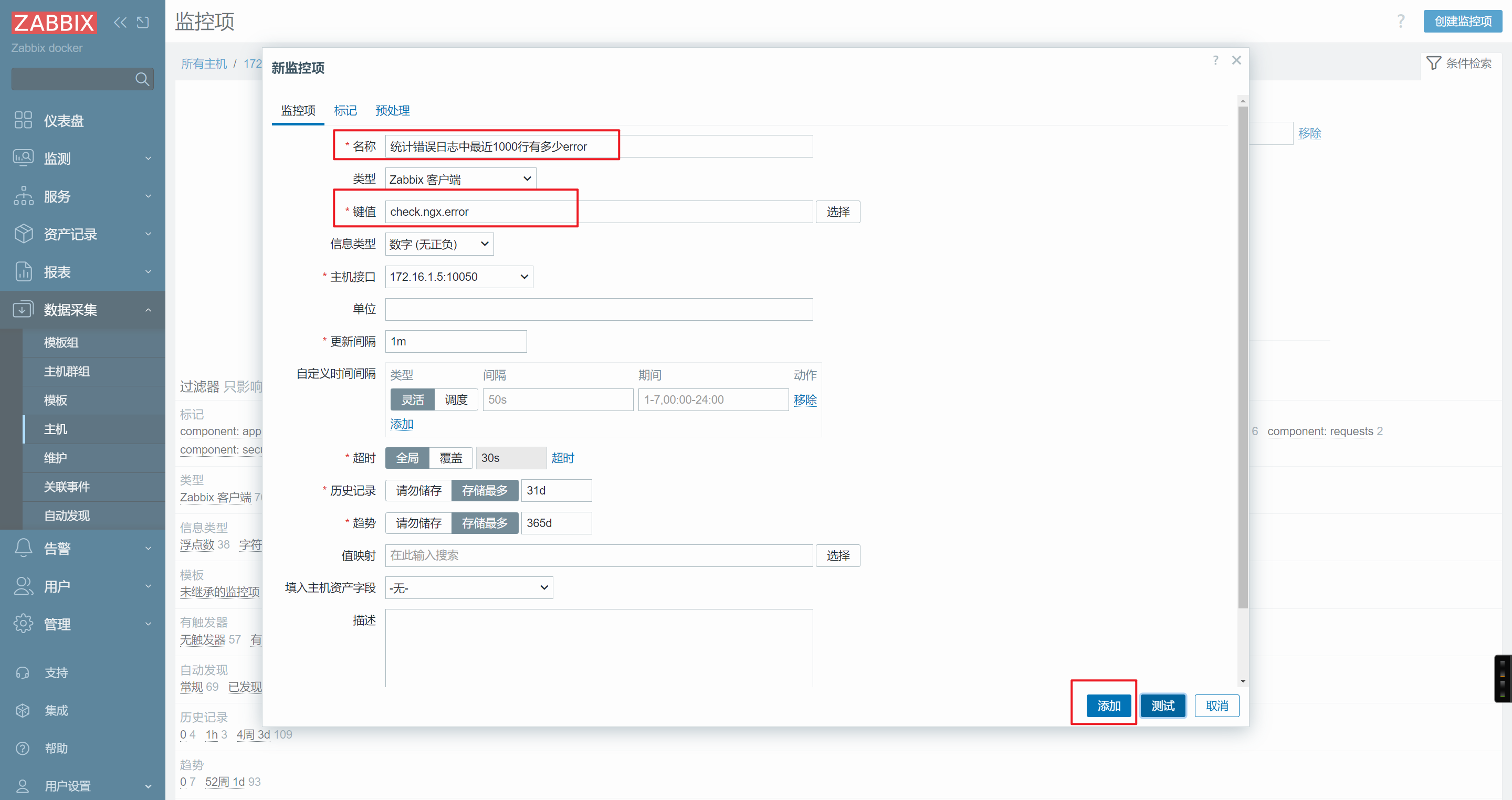Click the page help question mark
The width and height of the screenshot is (1512, 800).
(x=1401, y=21)
